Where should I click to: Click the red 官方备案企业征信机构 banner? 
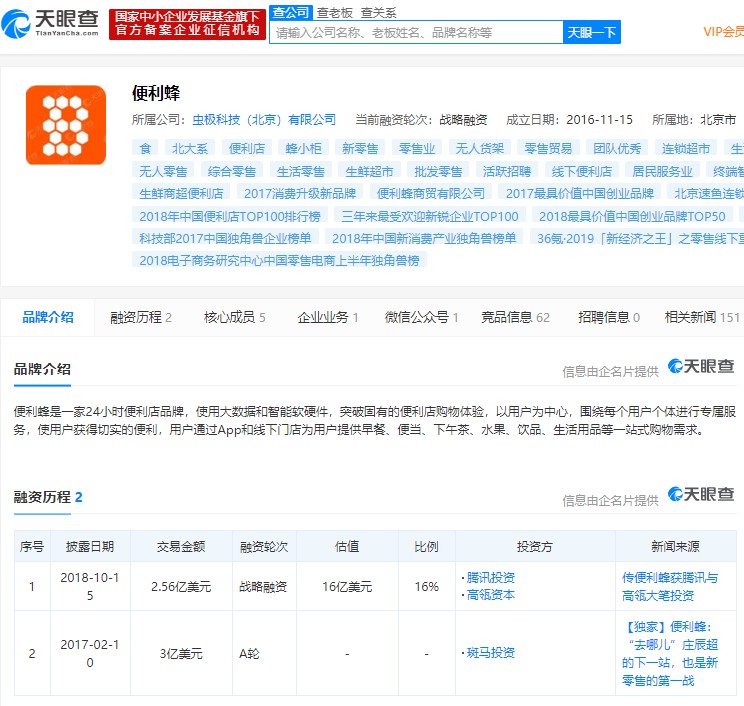[187, 24]
